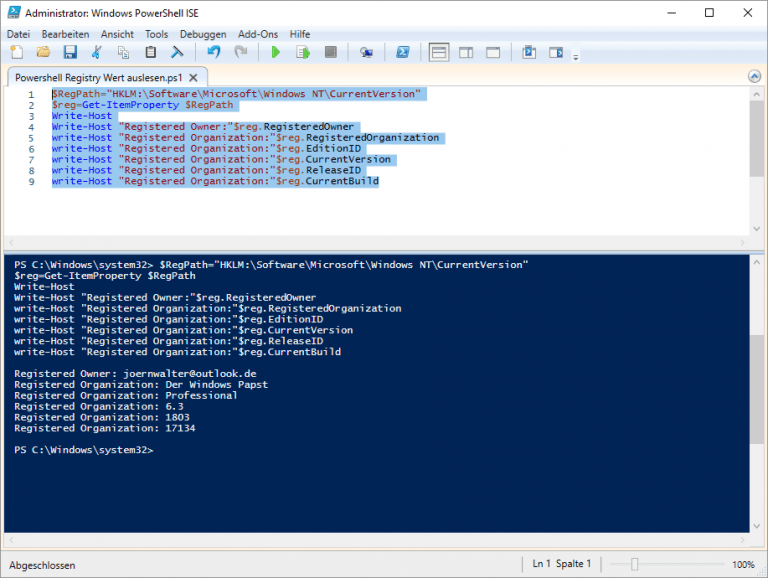Toggle script pane to the right layout

click(466, 52)
